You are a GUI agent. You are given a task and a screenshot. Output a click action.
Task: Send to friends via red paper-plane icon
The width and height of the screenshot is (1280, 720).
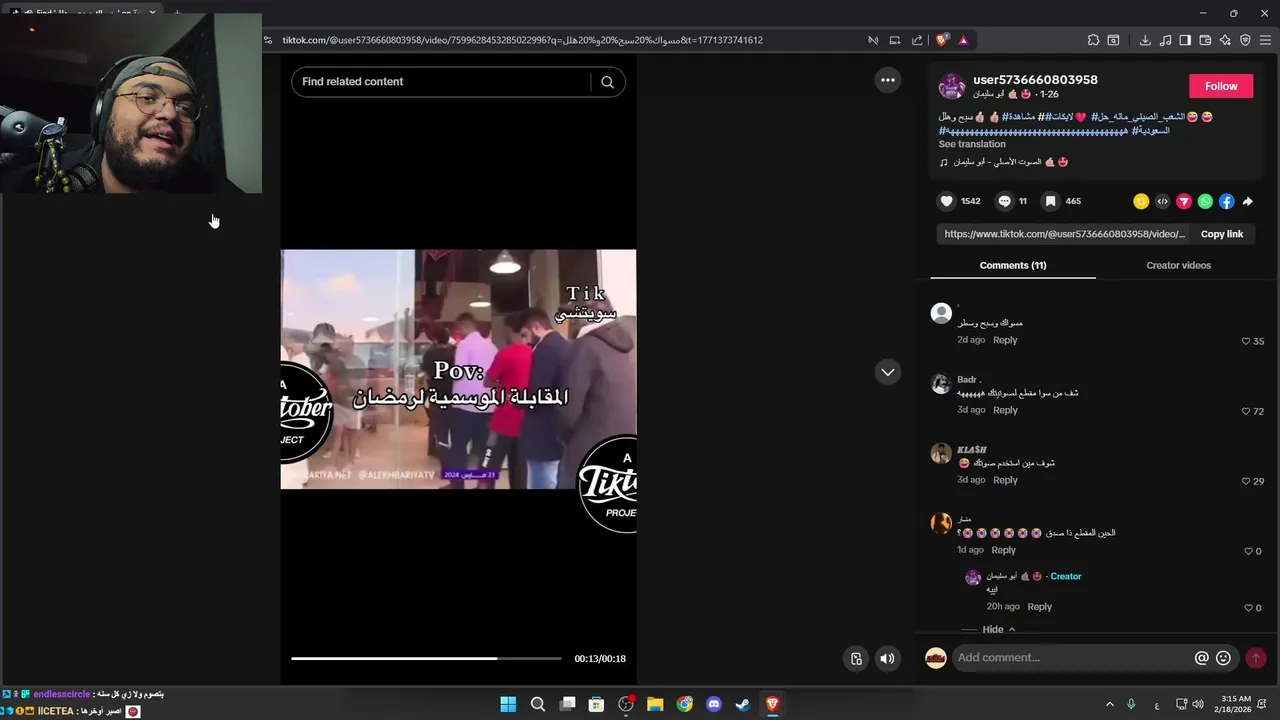[x=1184, y=201]
